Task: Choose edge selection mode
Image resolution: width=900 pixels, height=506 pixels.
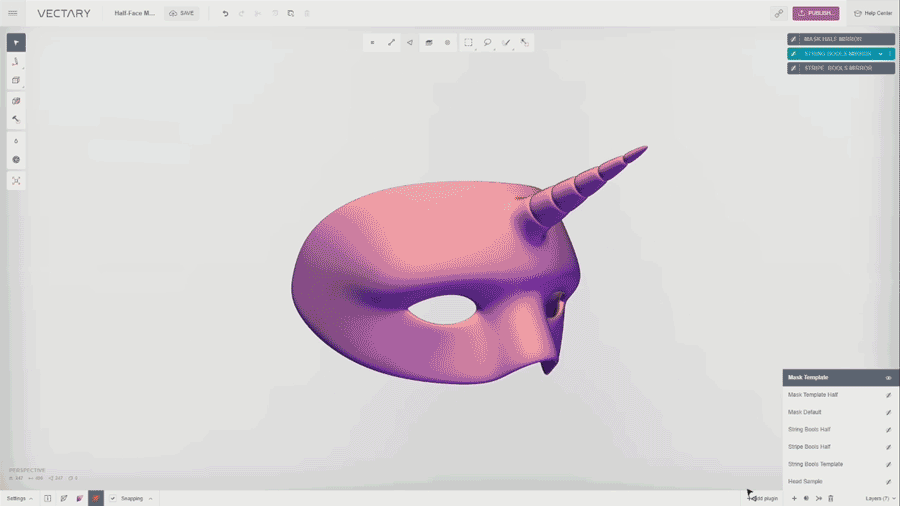Action: point(391,43)
